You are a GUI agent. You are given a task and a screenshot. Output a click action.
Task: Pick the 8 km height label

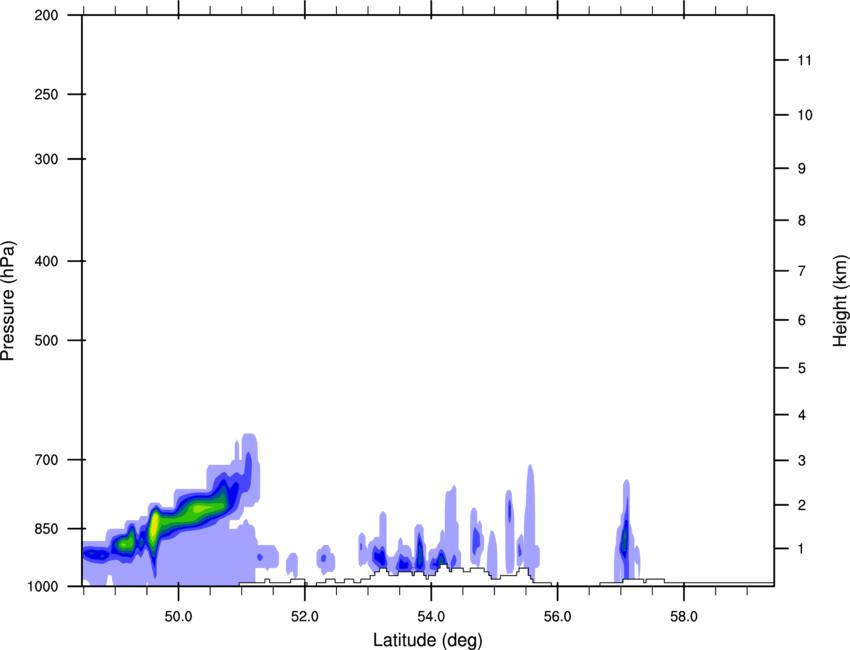point(802,220)
